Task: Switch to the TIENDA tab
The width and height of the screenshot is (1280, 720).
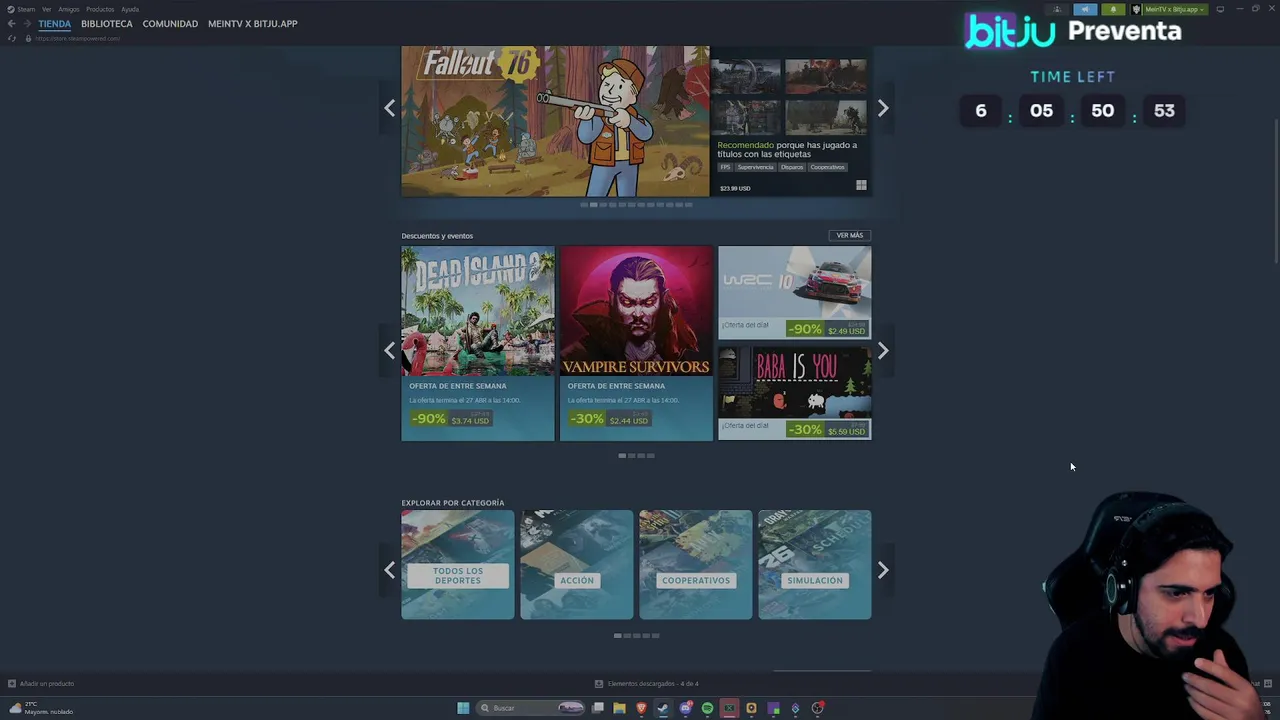Action: (x=54, y=24)
